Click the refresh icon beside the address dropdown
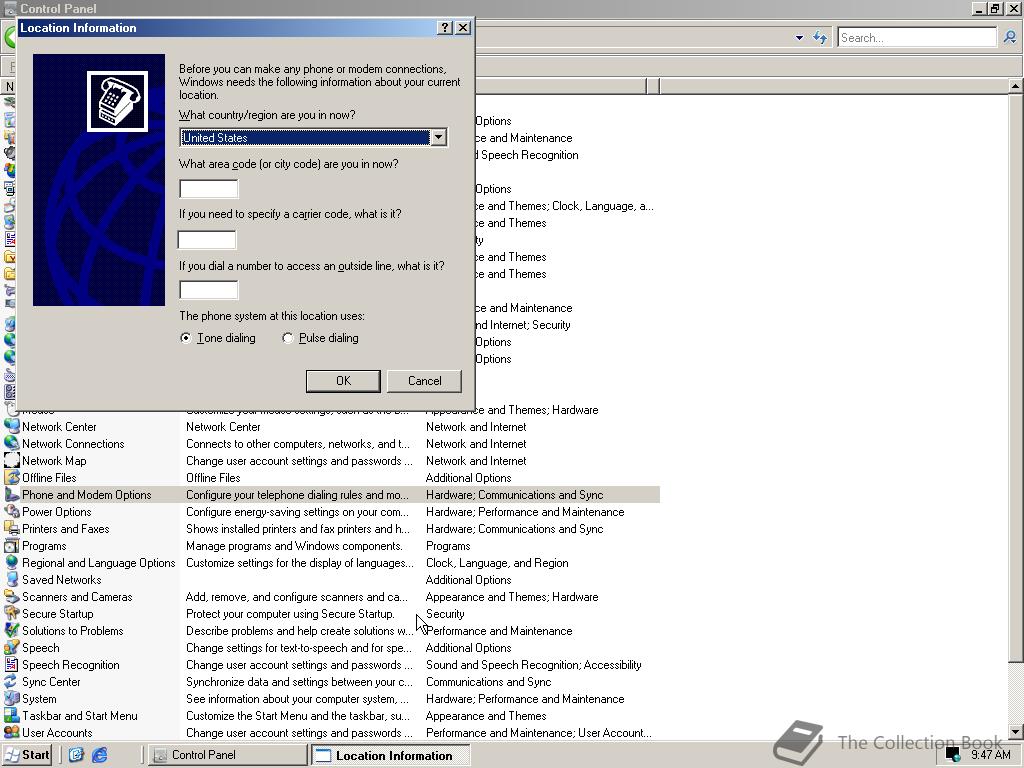The height and width of the screenshot is (768, 1024). pyautogui.click(x=820, y=37)
